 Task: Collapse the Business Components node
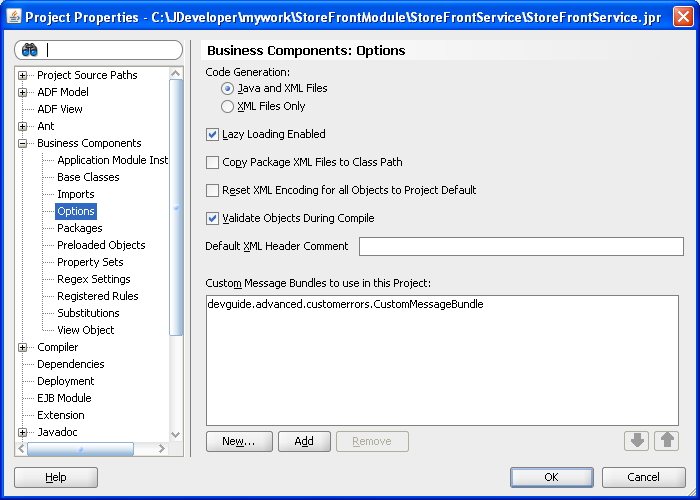click(x=22, y=143)
